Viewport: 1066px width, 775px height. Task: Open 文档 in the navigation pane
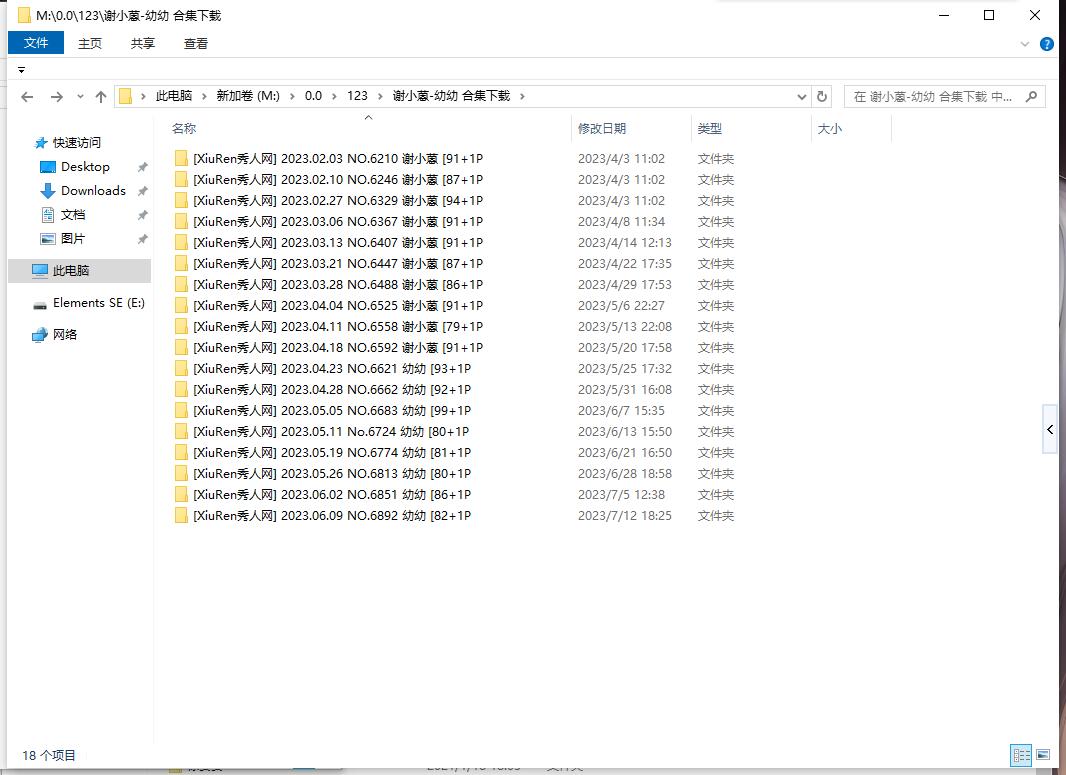pyautogui.click(x=73, y=215)
